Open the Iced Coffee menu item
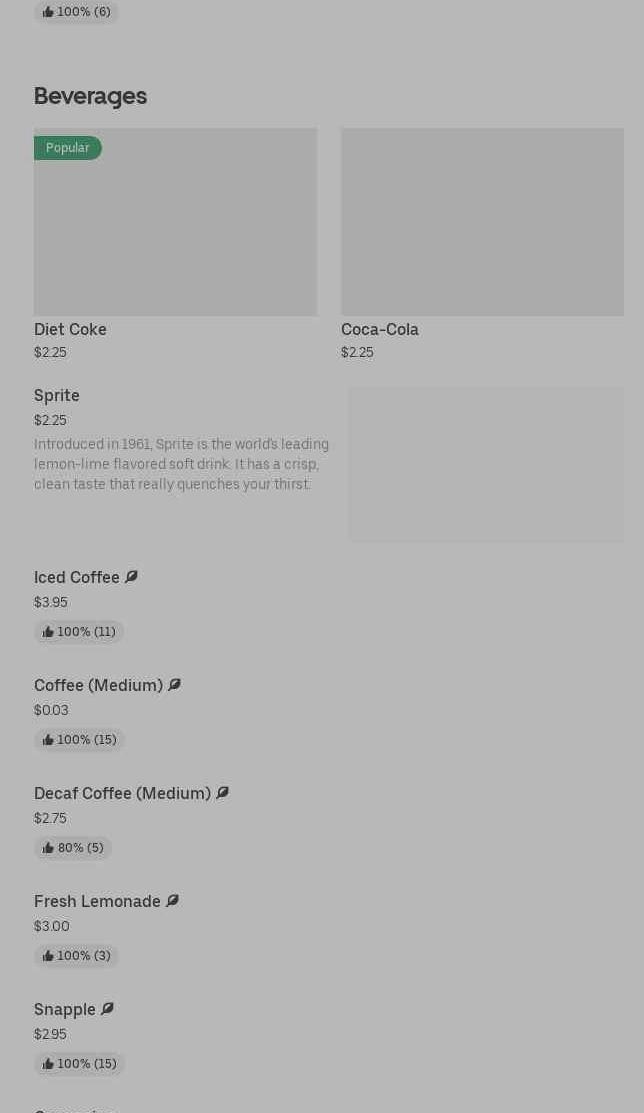Screen dimensions: 644x1113 [x=77, y=577]
